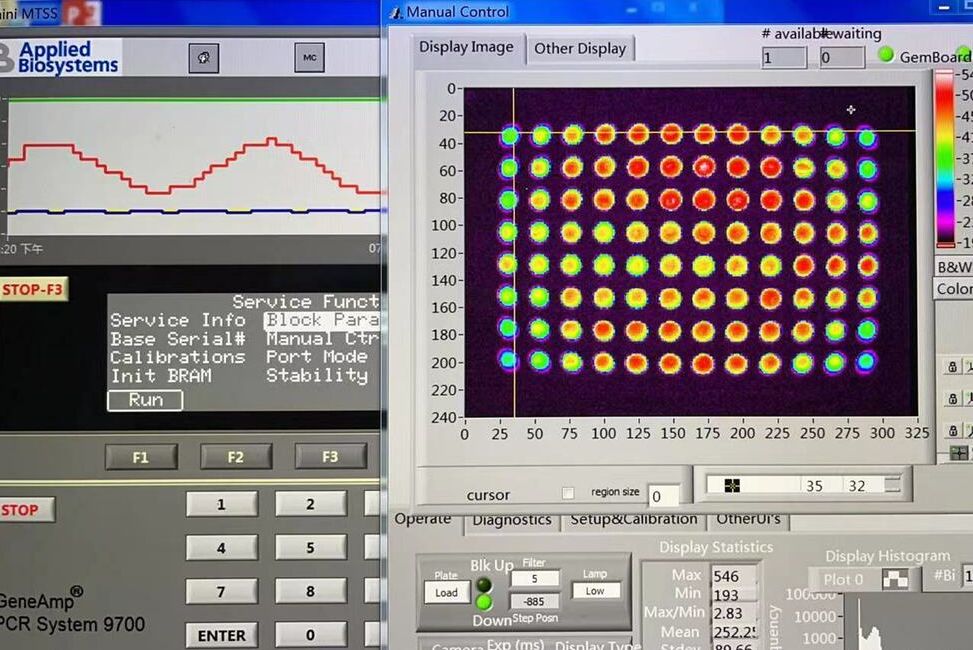This screenshot has height=650, width=973.
Task: Open the Diagnostics tab
Action: click(511, 520)
